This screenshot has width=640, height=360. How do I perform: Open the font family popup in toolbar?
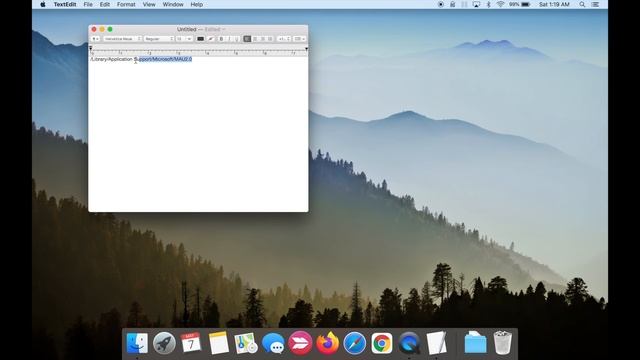pos(122,39)
